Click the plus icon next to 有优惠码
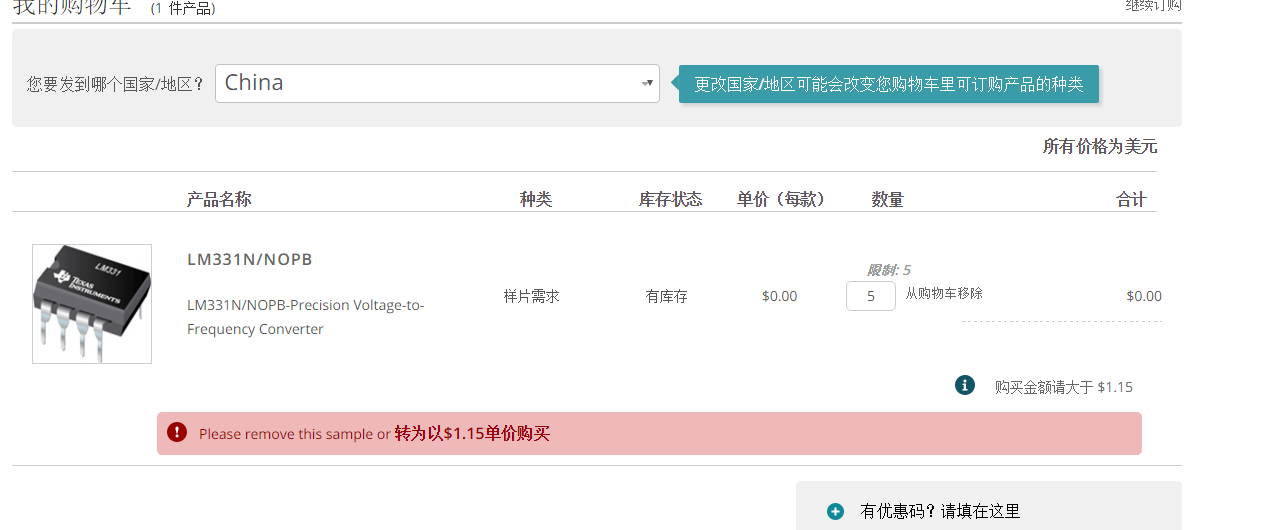This screenshot has width=1288, height=530. [835, 511]
